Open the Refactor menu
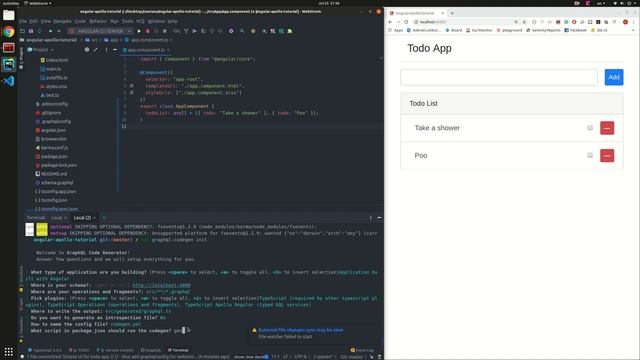Screen dimensions: 640x360 98,21
